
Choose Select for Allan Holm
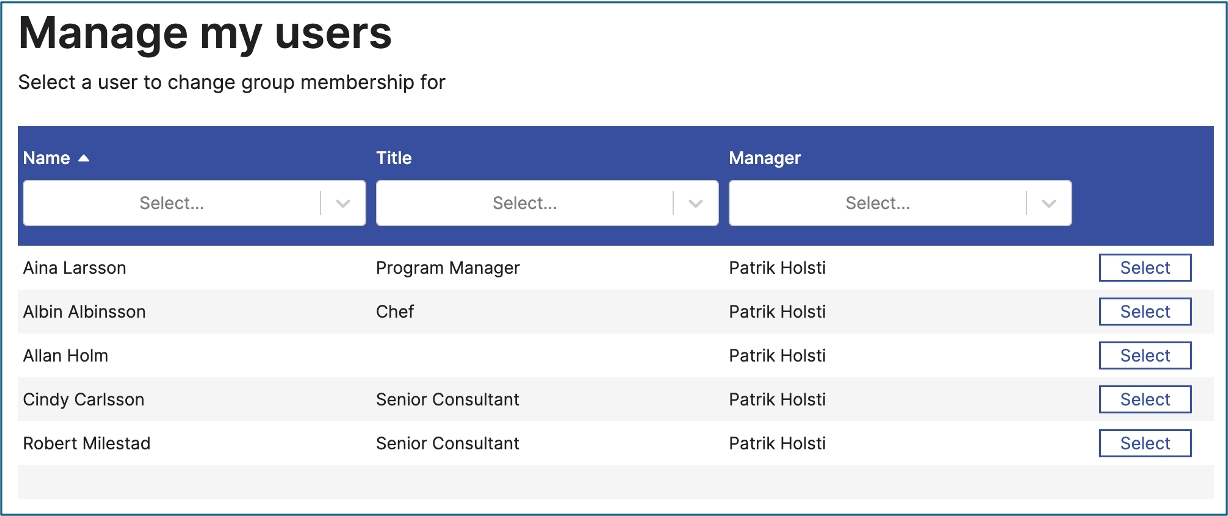[1145, 356]
